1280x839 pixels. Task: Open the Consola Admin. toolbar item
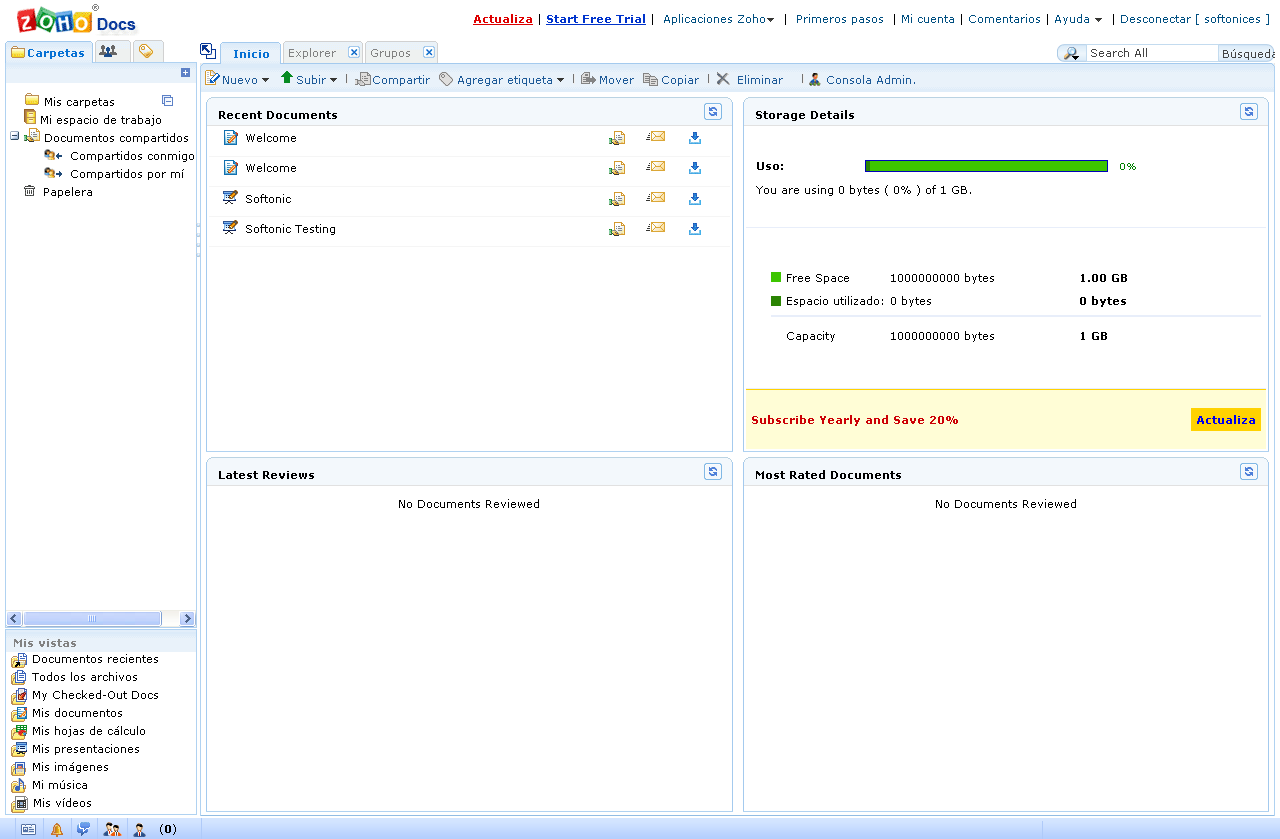[x=862, y=79]
